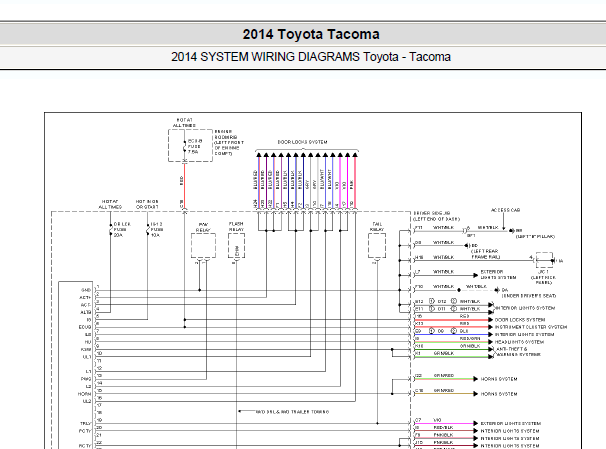
Task: Click the RED/GRN wire color label
Action: coord(470,338)
